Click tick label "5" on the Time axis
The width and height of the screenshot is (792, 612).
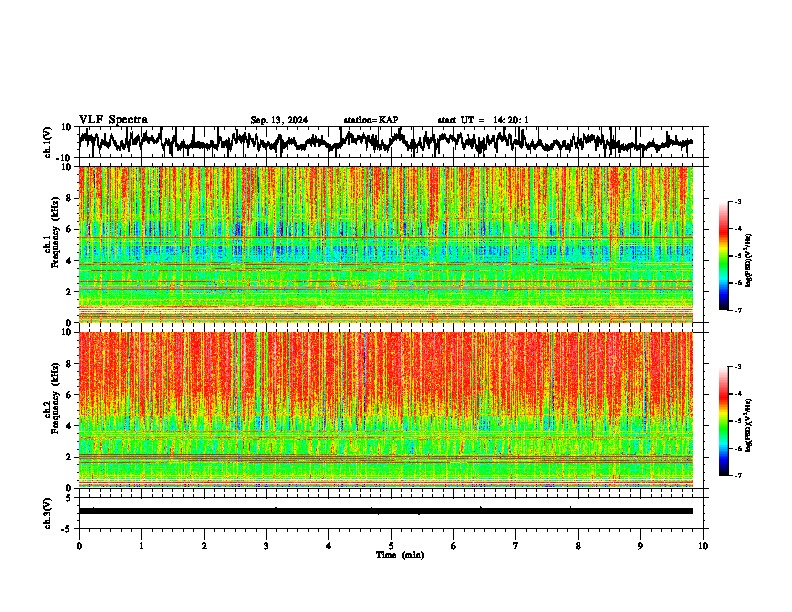click(391, 546)
